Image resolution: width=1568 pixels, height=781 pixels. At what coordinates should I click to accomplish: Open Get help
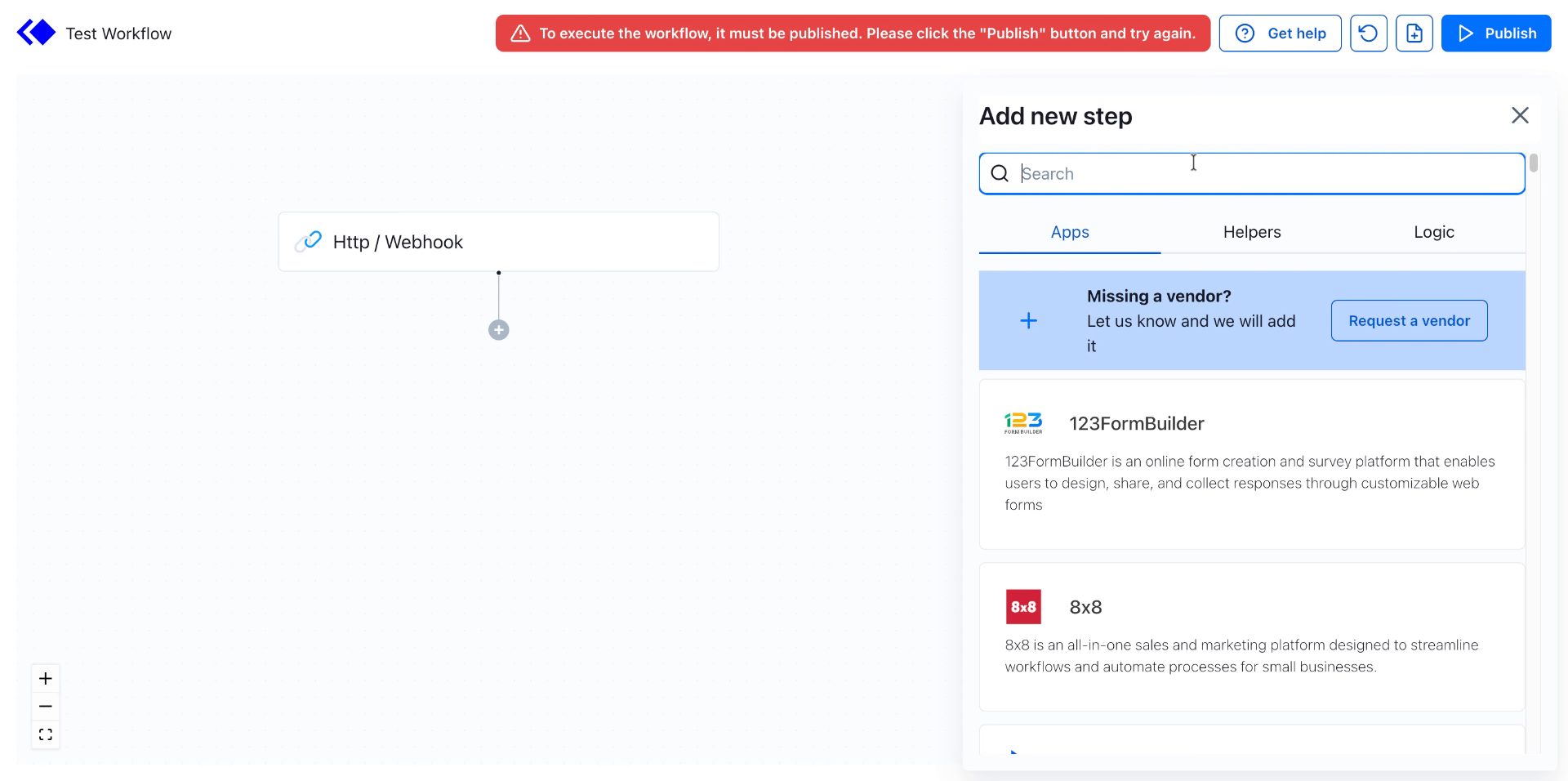(x=1280, y=33)
